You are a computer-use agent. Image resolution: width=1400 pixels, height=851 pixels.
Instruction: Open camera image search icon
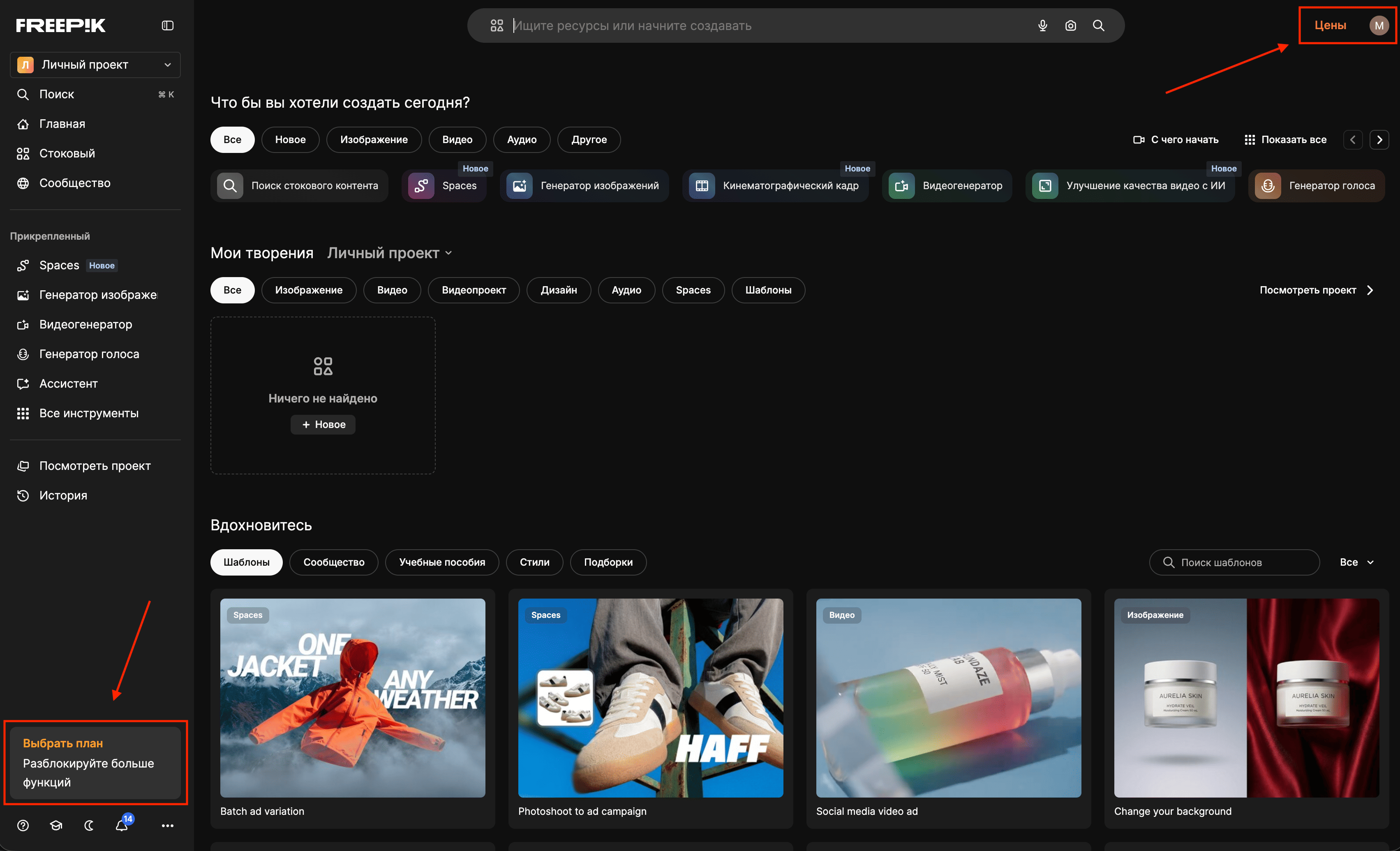click(1070, 25)
